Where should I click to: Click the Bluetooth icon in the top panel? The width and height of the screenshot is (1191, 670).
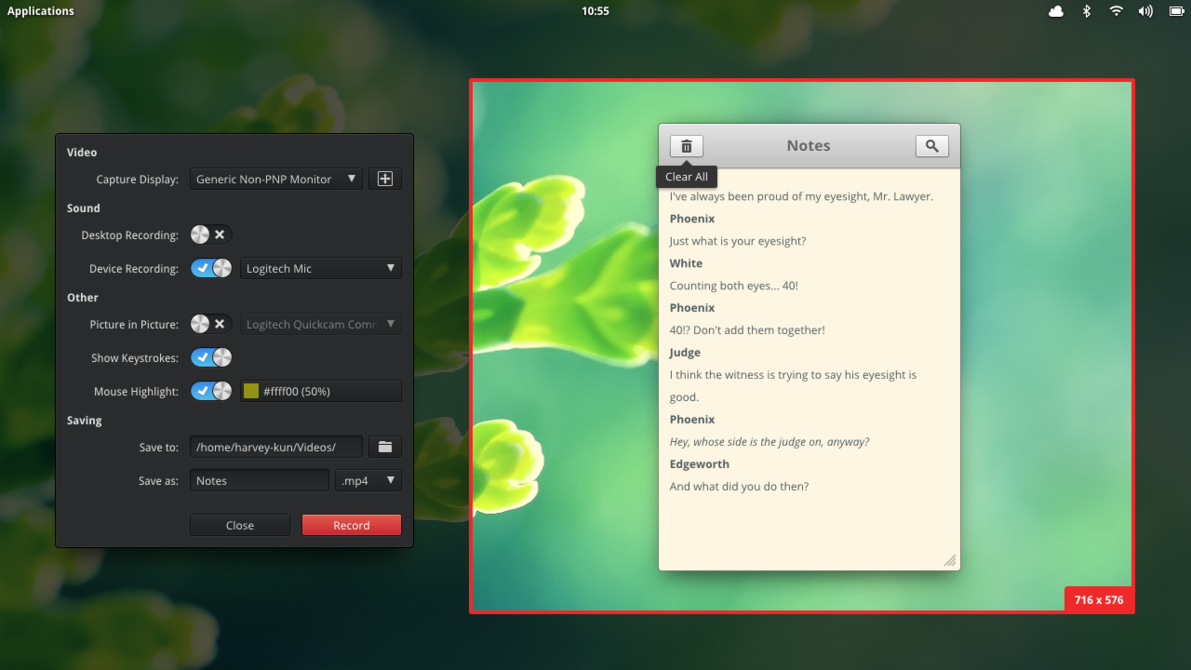(x=1086, y=11)
